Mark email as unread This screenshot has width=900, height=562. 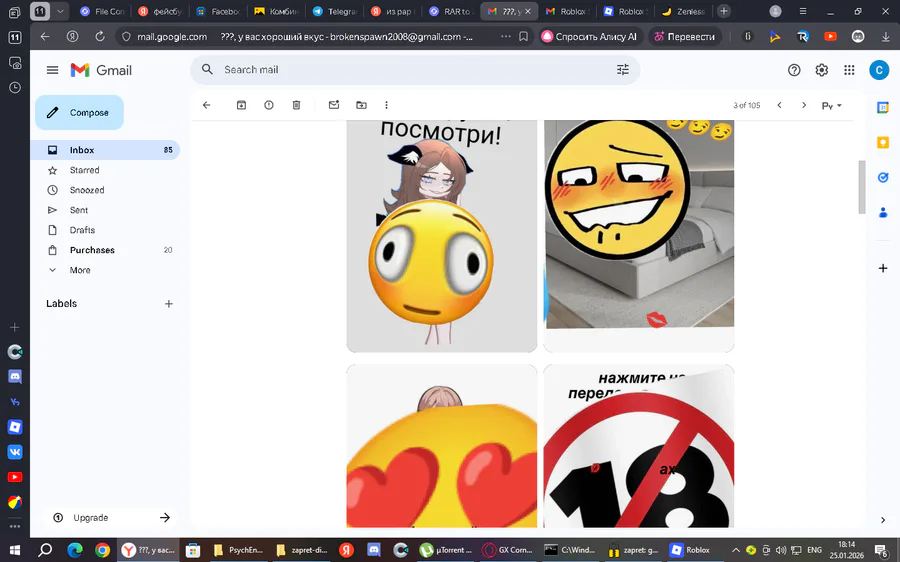click(333, 105)
